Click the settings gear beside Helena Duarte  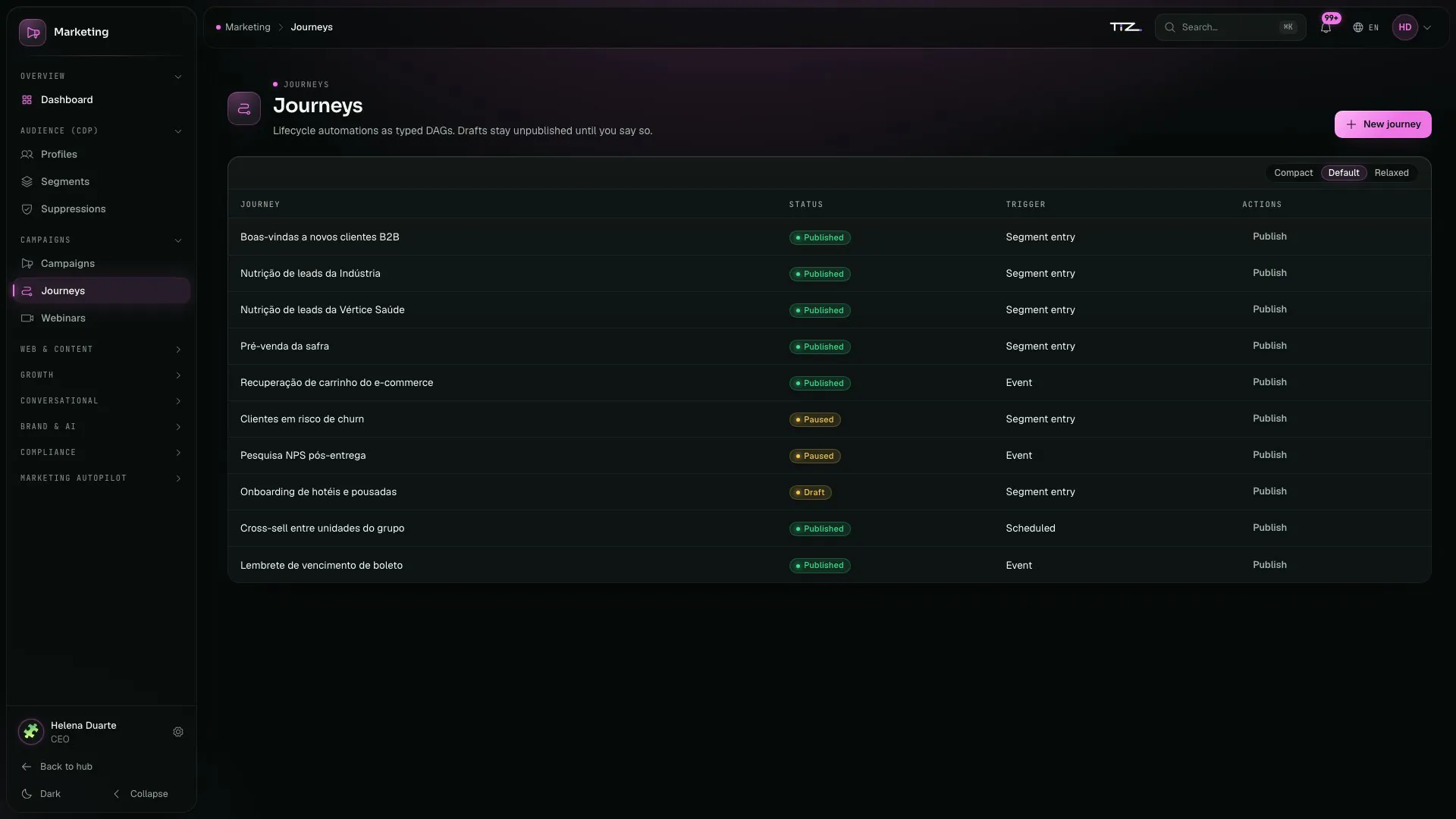[178, 732]
